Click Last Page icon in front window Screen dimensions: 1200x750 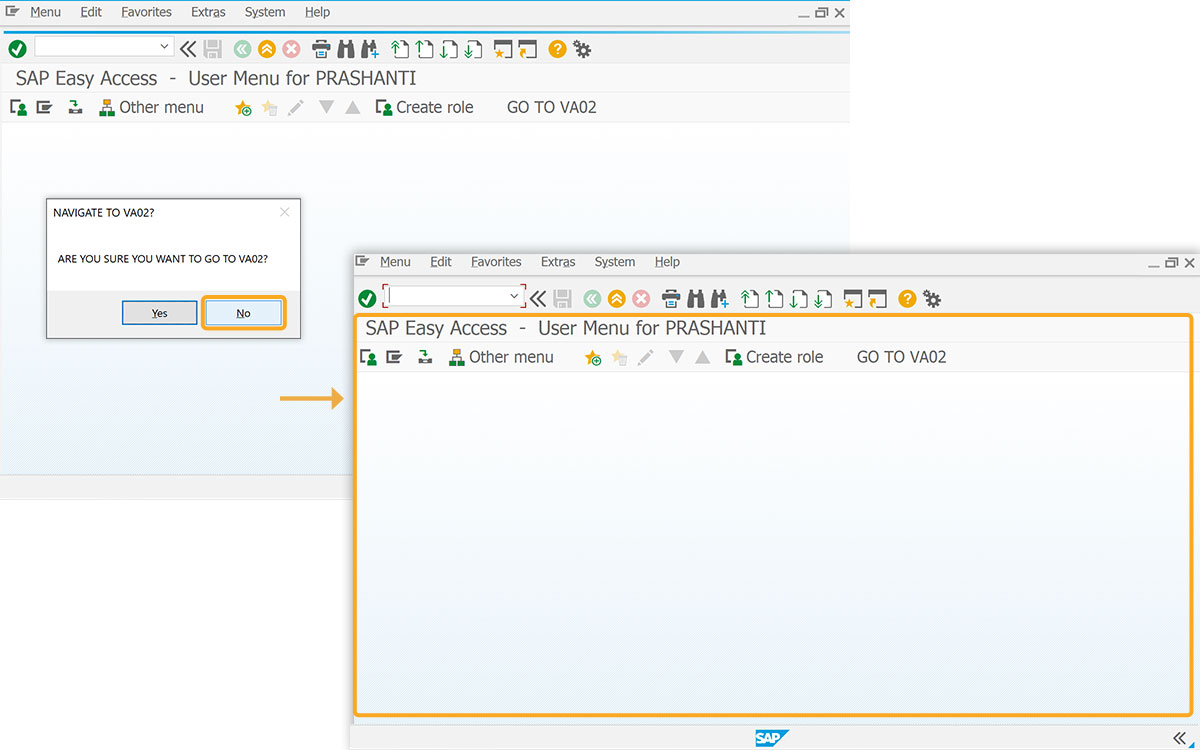pos(822,298)
